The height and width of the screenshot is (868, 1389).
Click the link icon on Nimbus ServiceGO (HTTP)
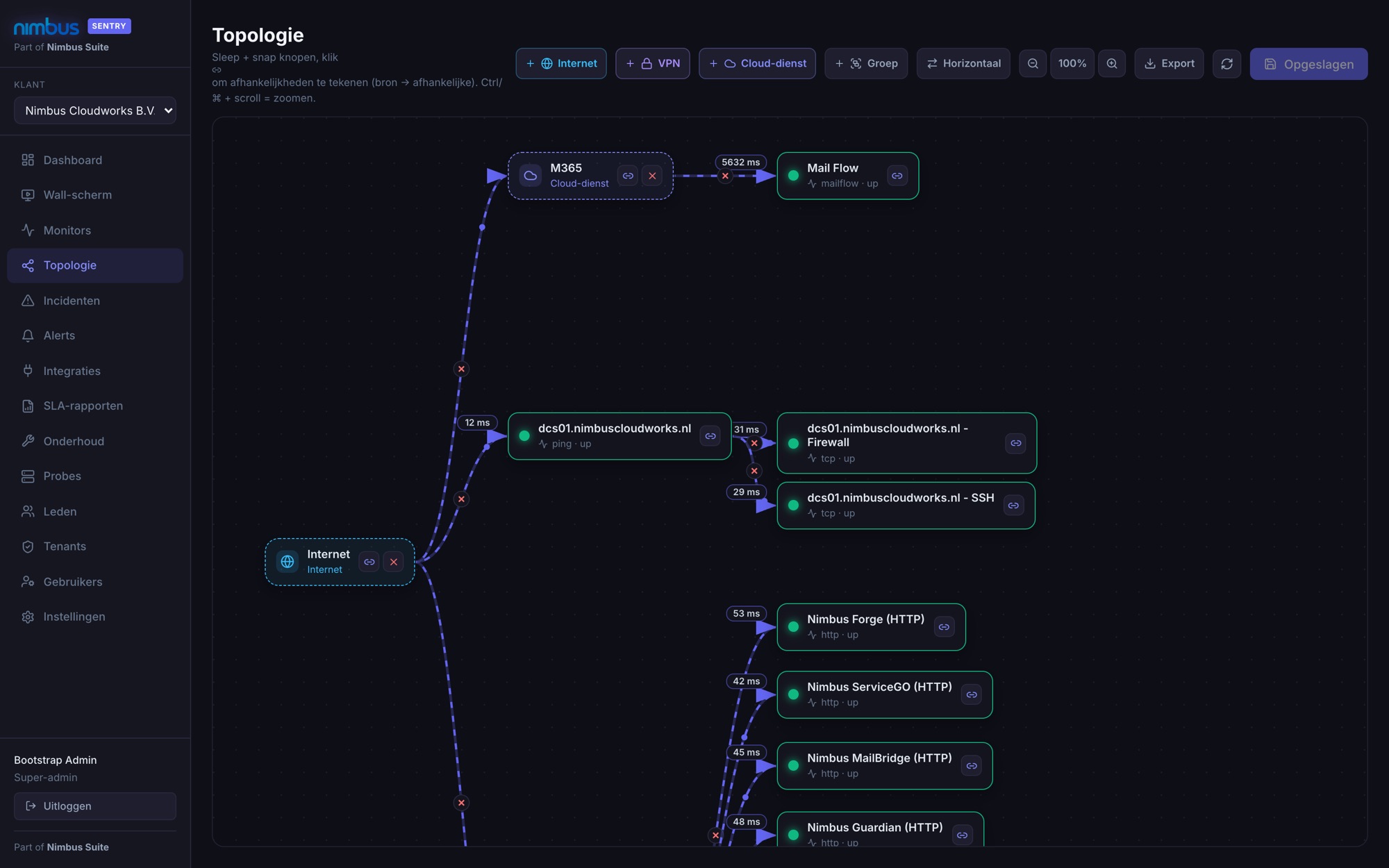972,694
